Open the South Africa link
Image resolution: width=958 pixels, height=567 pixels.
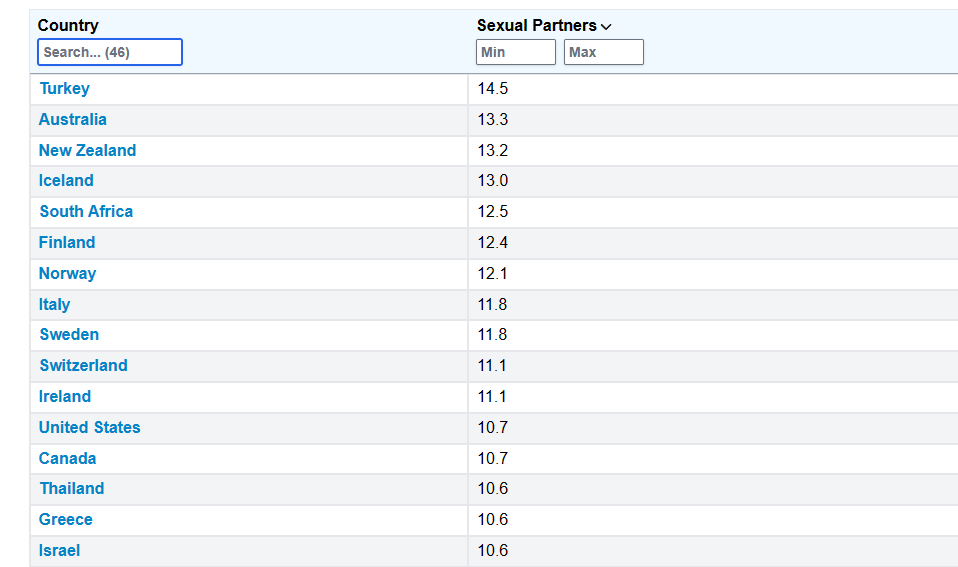click(x=86, y=212)
